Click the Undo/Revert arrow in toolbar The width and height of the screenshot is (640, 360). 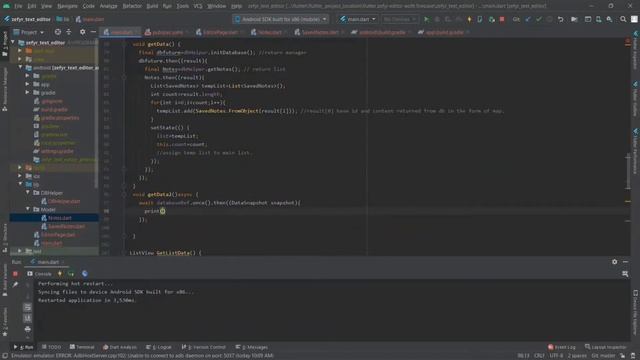560,19
